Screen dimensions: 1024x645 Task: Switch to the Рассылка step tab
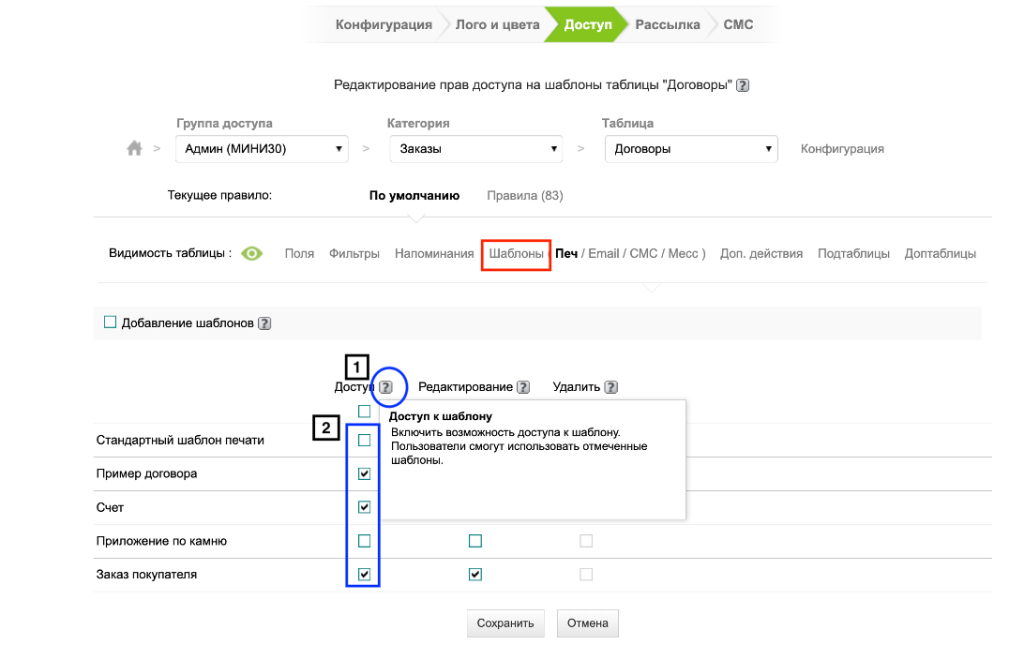[x=667, y=25]
